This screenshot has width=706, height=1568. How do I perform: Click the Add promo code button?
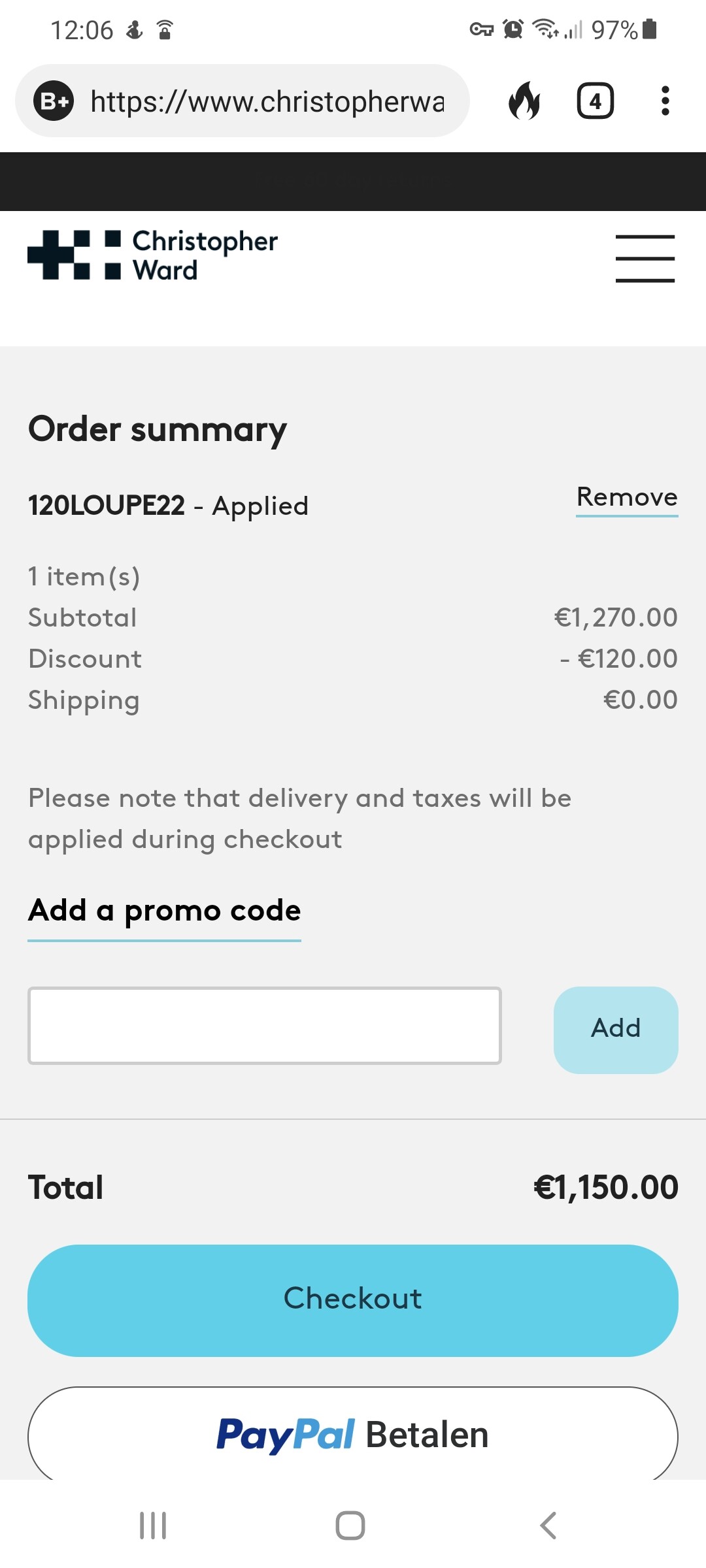click(616, 1030)
